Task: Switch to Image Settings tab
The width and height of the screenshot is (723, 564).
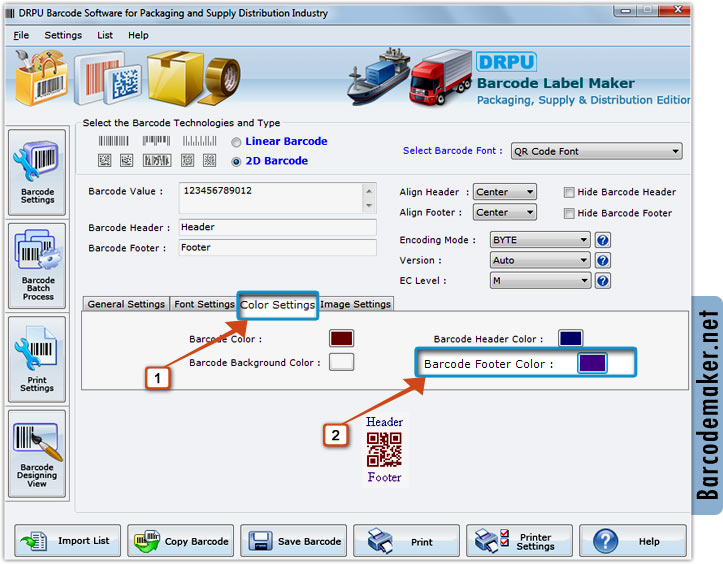Action: click(356, 304)
